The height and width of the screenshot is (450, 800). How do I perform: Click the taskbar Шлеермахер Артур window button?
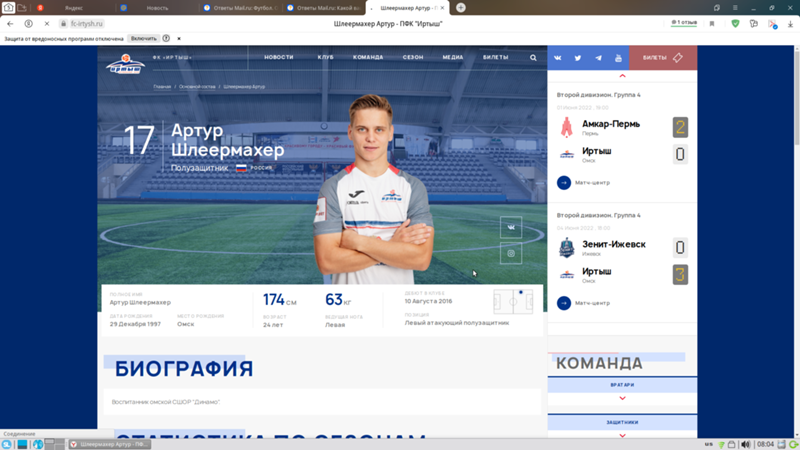click(110, 444)
